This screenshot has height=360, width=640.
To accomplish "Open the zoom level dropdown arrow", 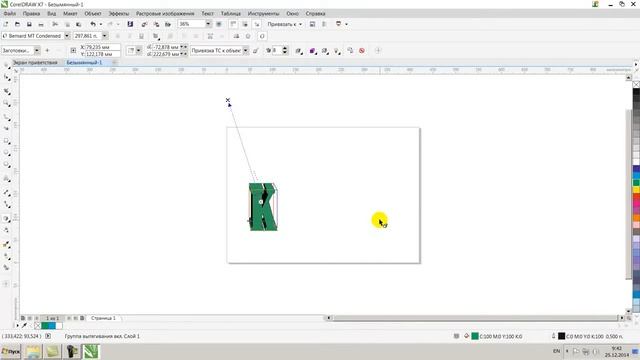I will pyautogui.click(x=208, y=24).
